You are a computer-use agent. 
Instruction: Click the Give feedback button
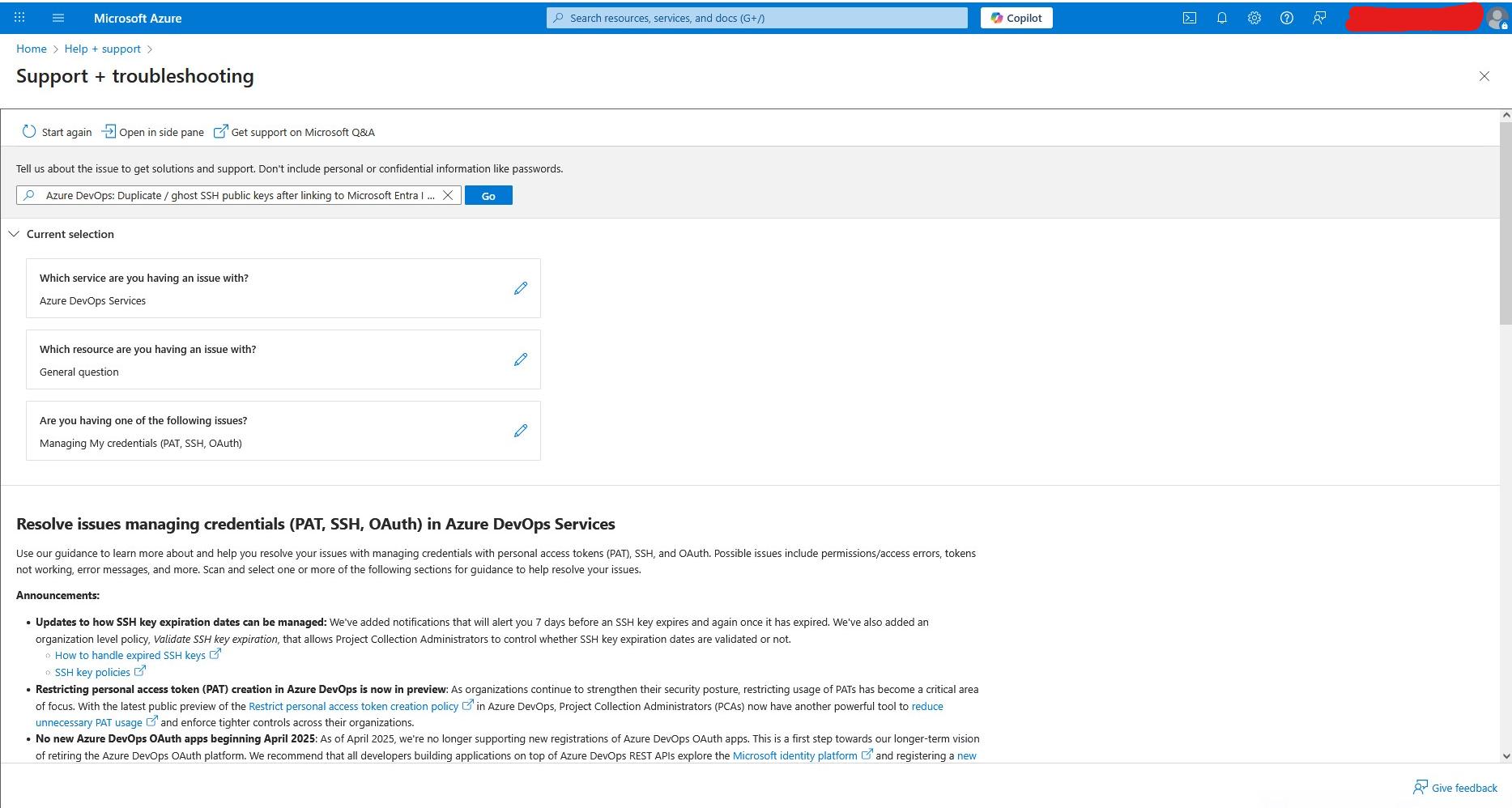point(1455,788)
